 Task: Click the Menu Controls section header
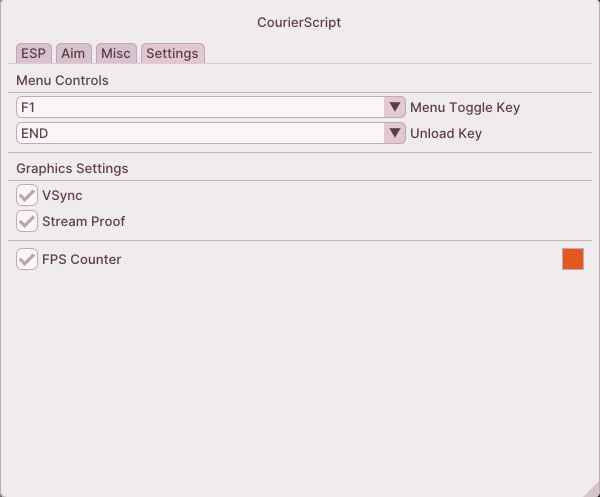62,80
